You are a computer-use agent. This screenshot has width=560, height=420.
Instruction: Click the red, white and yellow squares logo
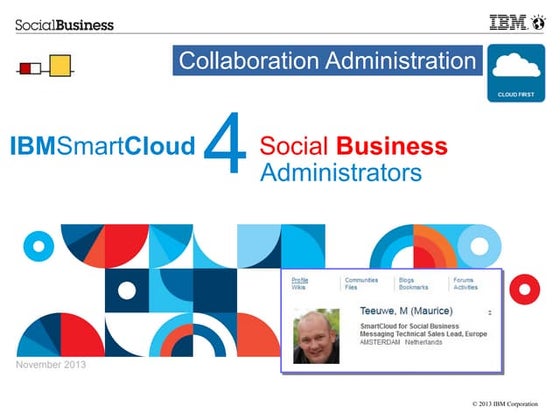(x=45, y=66)
